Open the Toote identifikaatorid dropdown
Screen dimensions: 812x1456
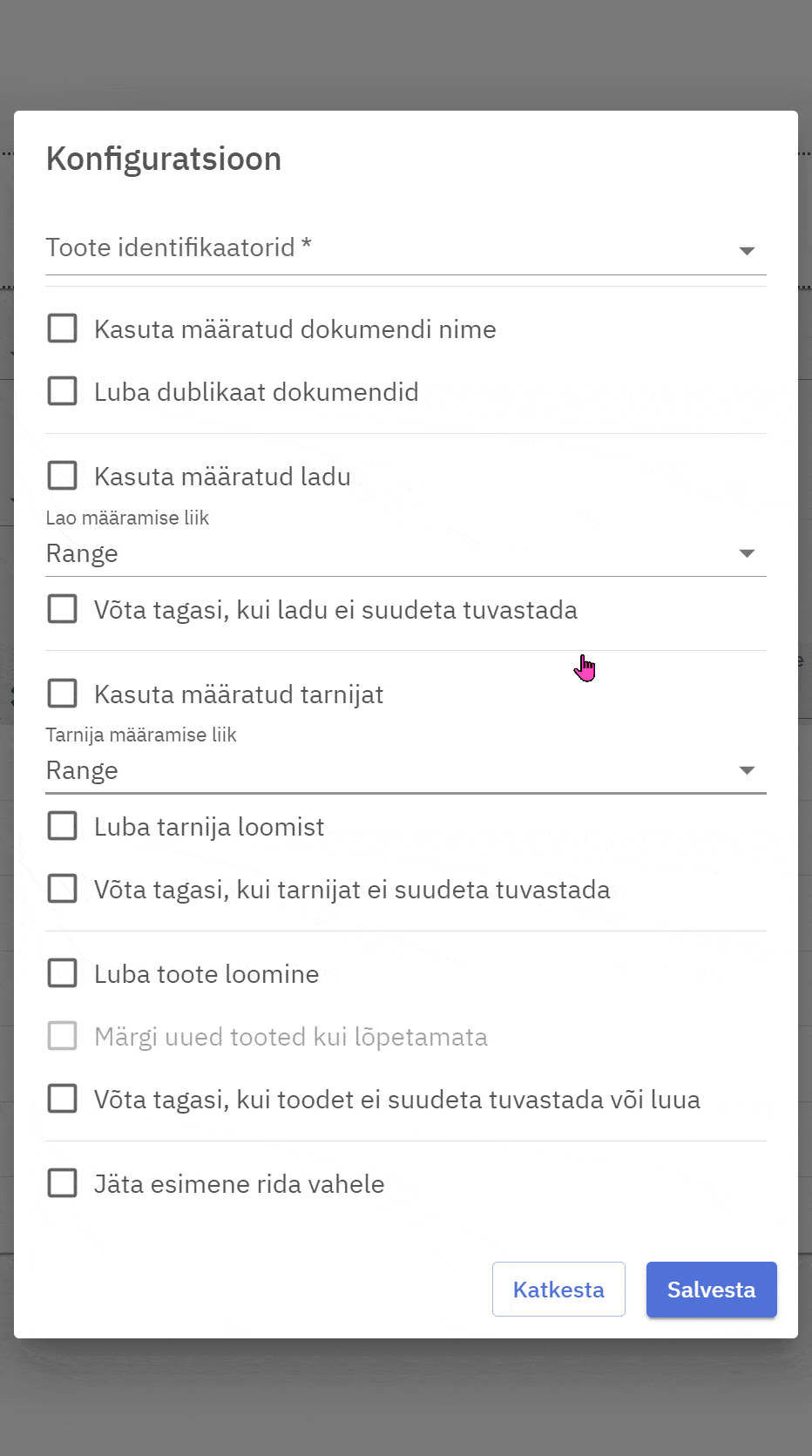point(392,248)
